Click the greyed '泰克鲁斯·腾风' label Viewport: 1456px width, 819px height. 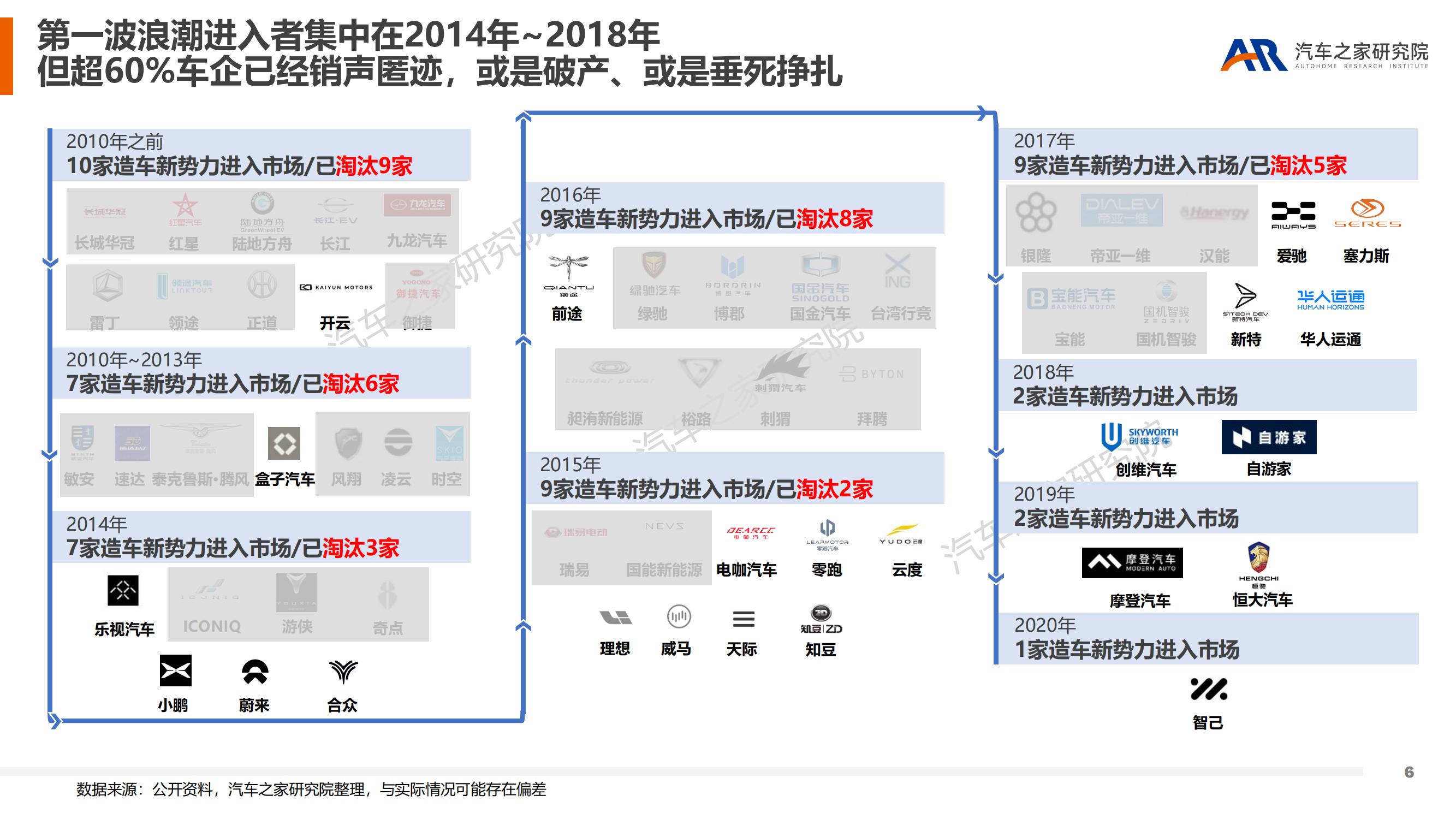(x=200, y=479)
